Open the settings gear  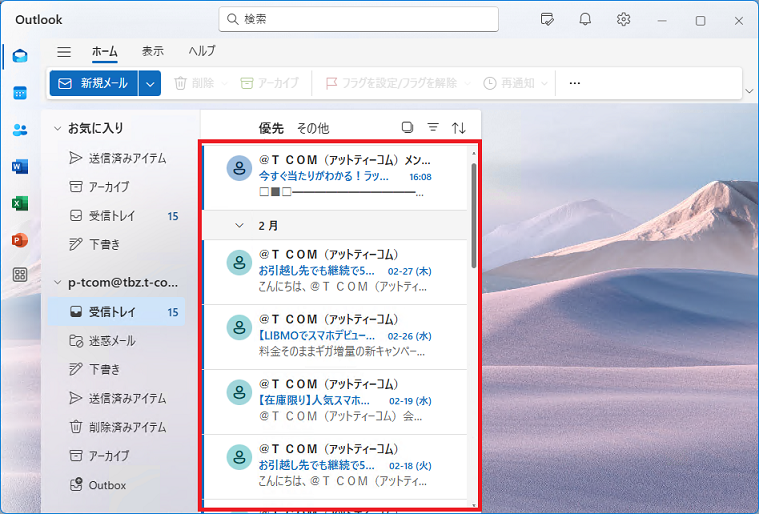(623, 19)
